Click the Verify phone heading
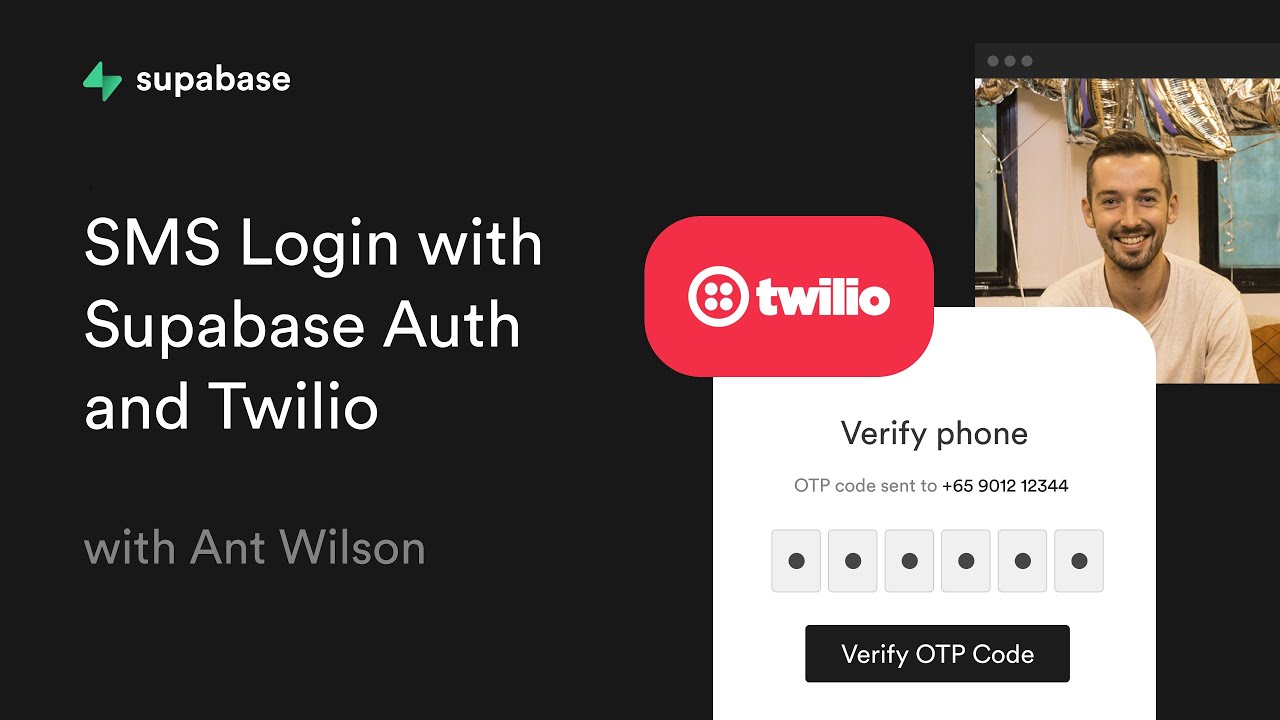 tap(934, 434)
